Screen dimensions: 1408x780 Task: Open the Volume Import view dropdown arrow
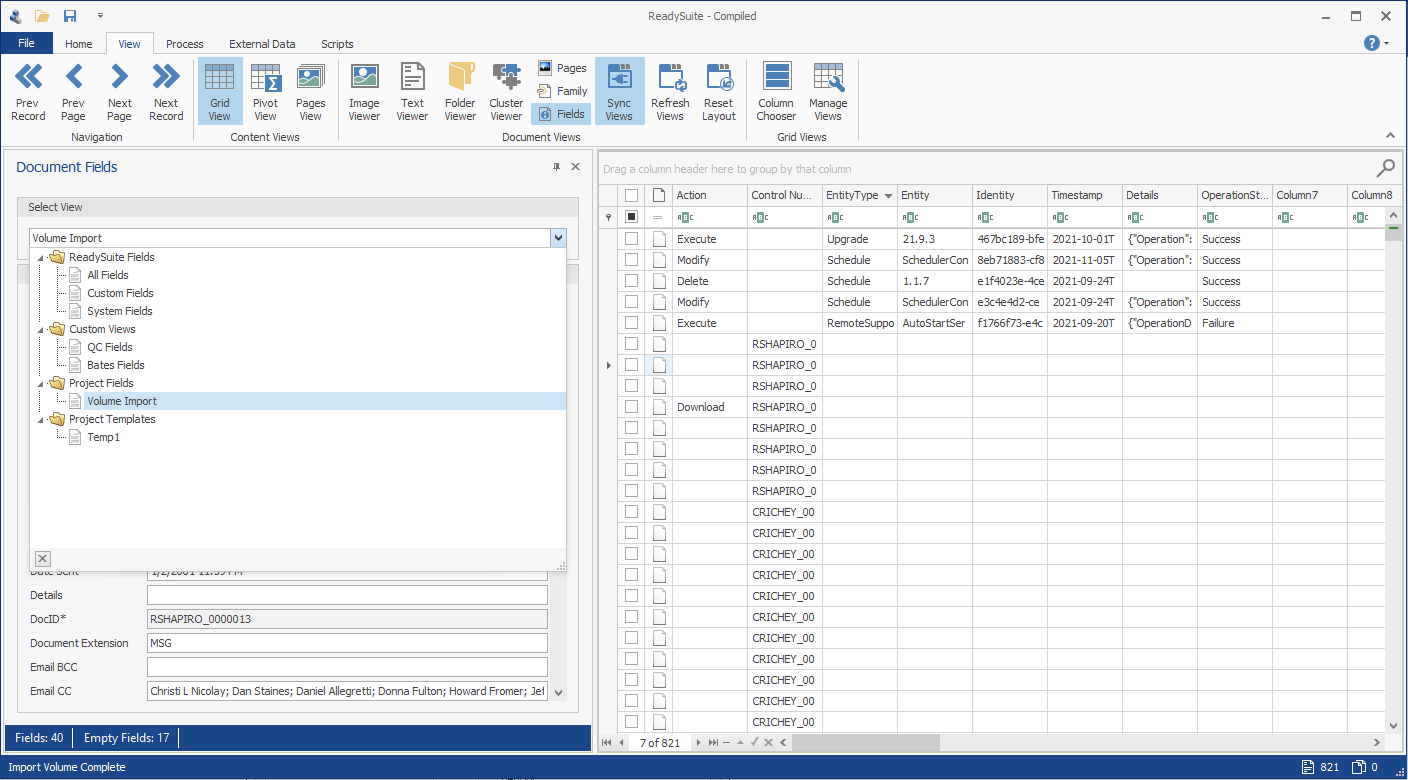[558, 238]
